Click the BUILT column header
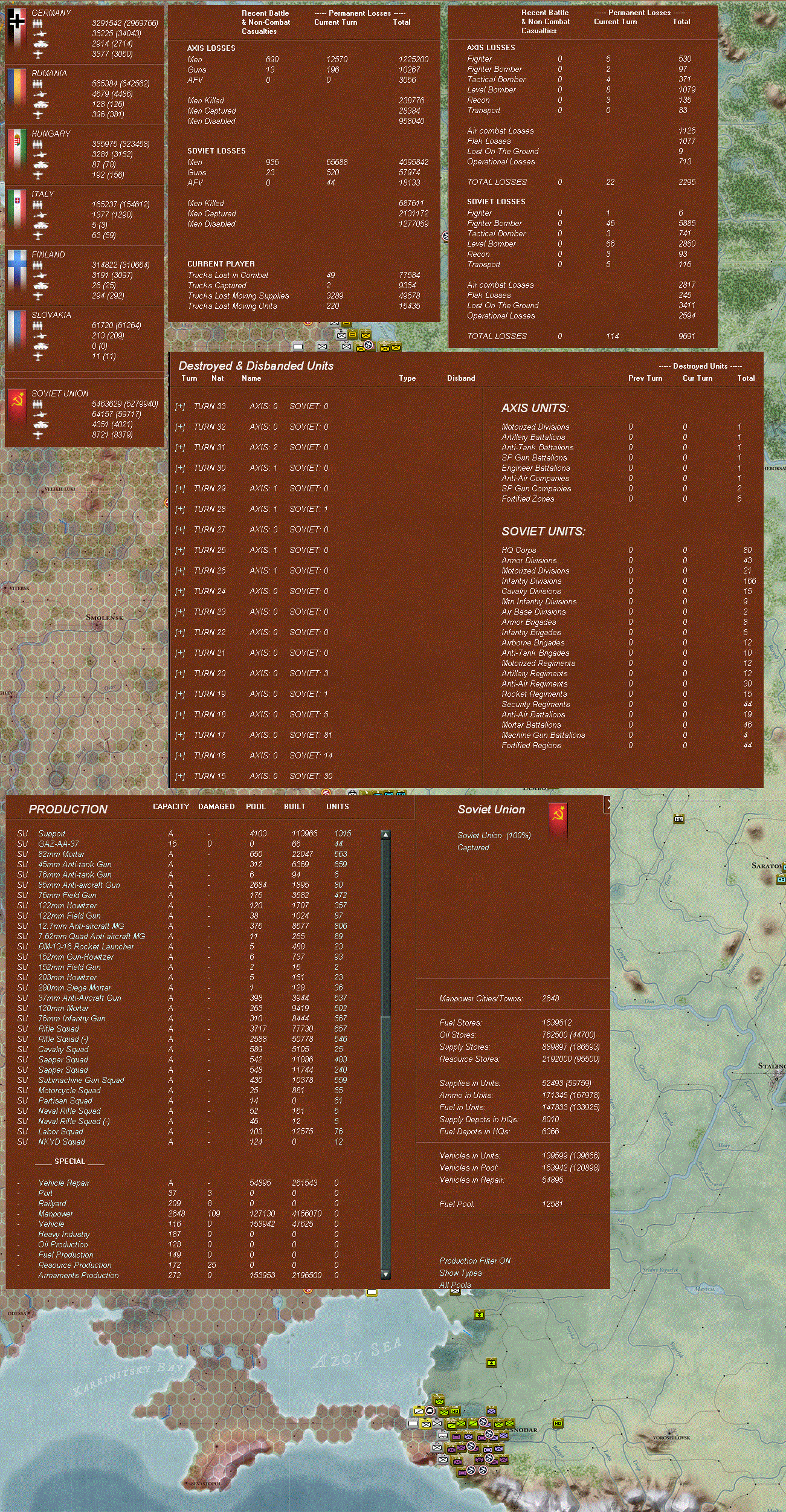 (295, 807)
